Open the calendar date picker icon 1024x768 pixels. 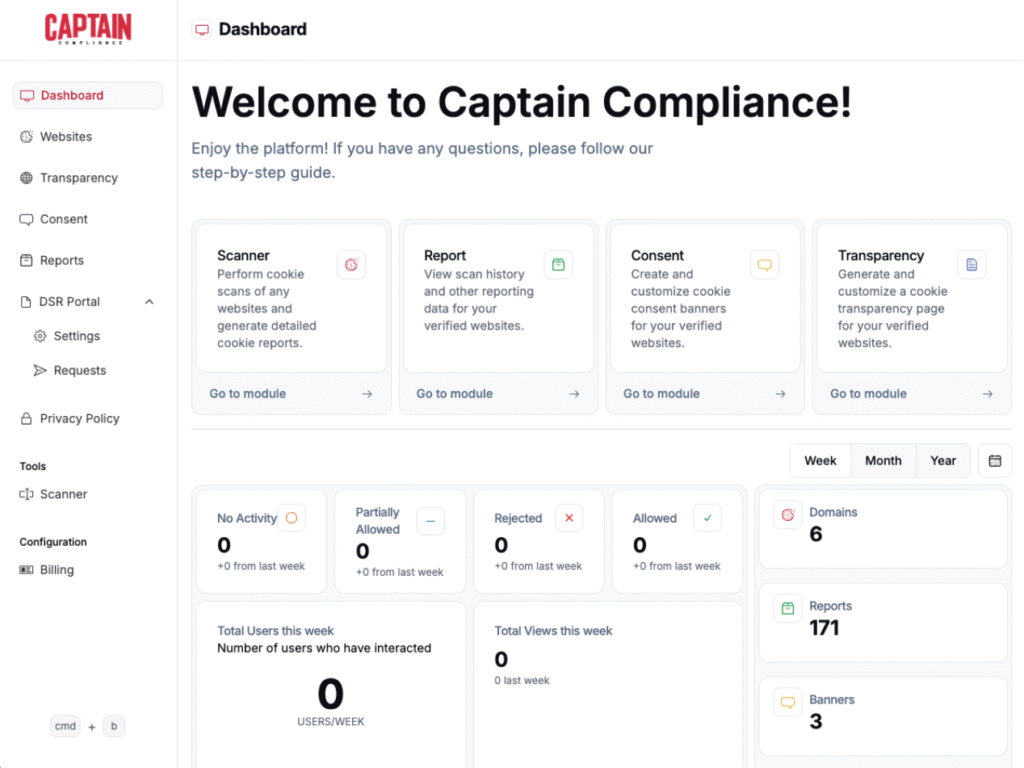coord(995,461)
